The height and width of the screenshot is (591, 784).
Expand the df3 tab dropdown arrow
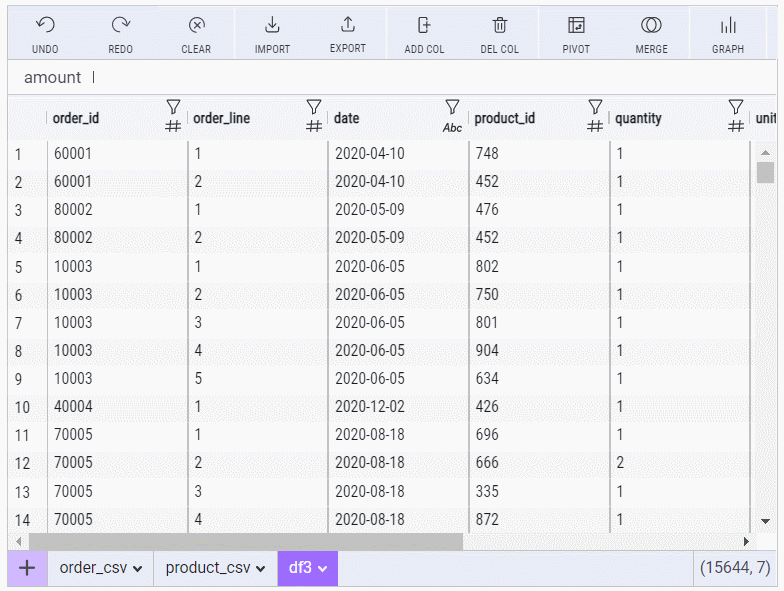click(x=324, y=568)
